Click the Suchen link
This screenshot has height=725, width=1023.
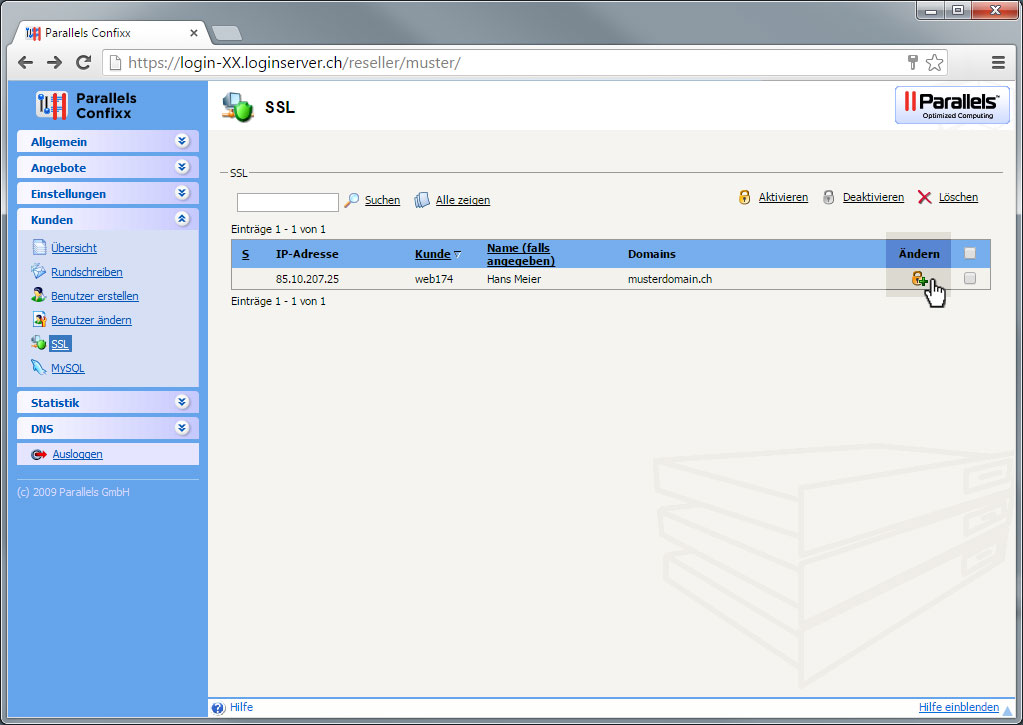[382, 200]
